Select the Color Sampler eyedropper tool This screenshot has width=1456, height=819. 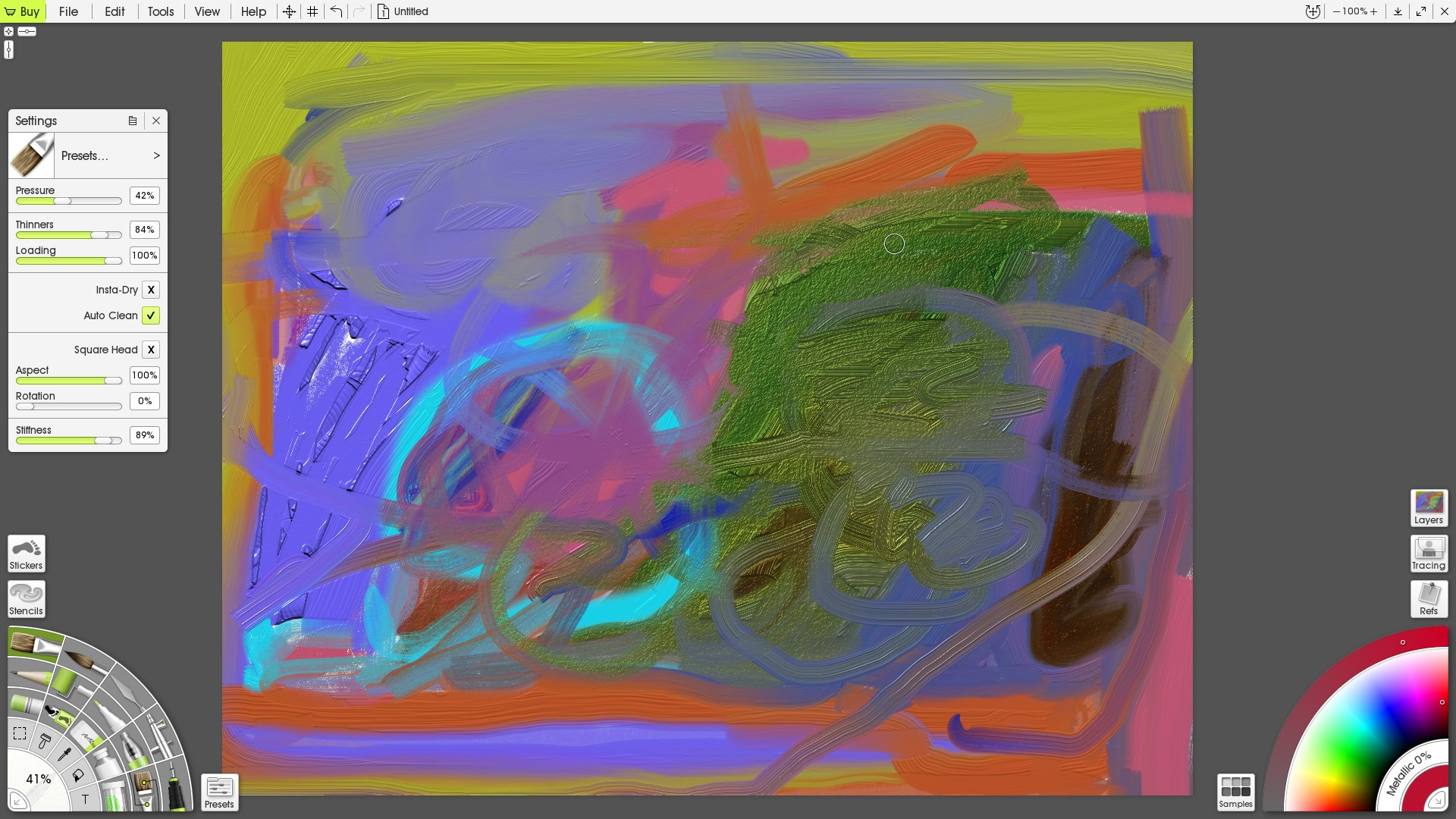64,755
